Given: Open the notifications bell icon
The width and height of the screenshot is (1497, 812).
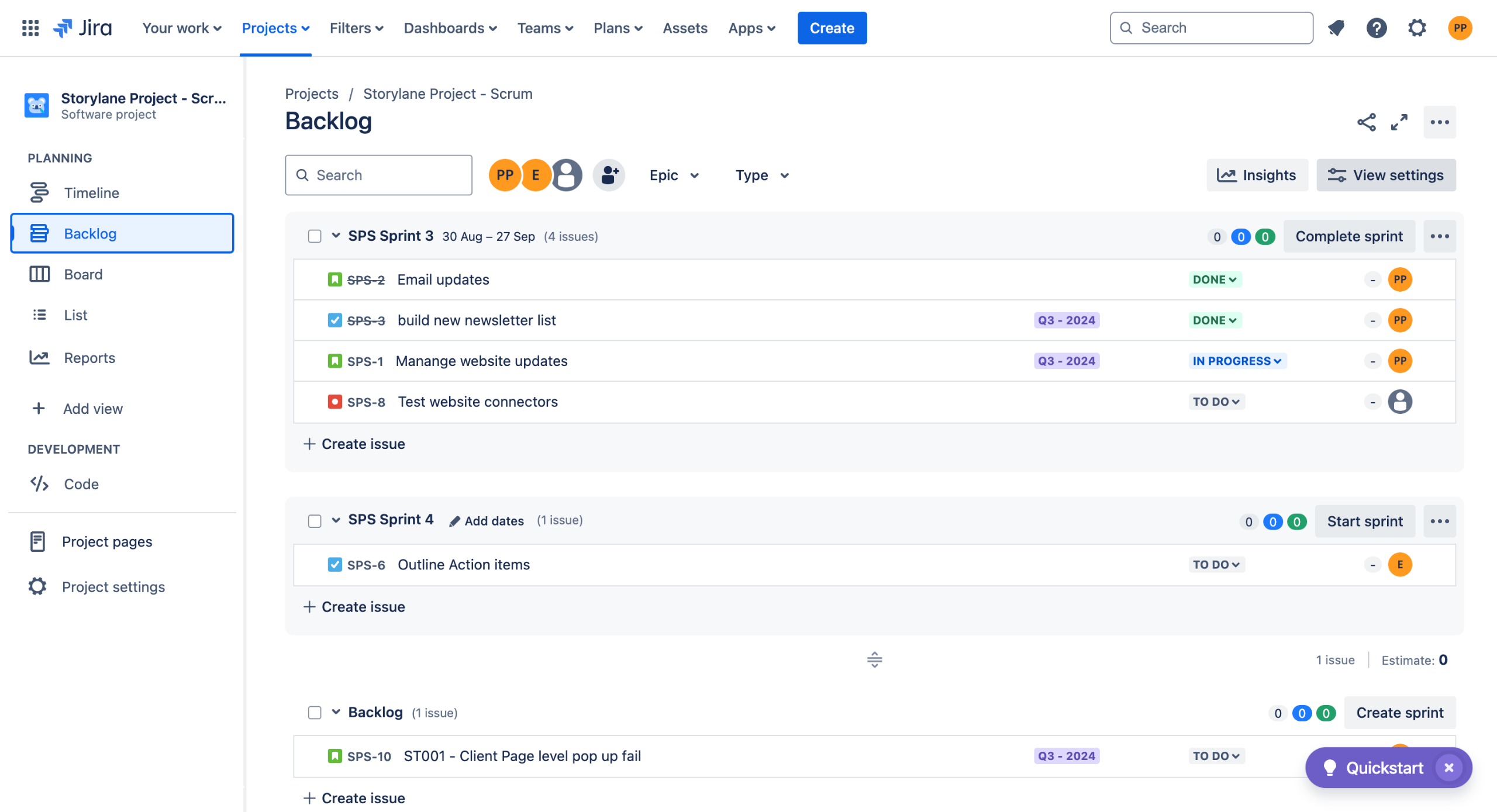Looking at the screenshot, I should tap(1336, 27).
